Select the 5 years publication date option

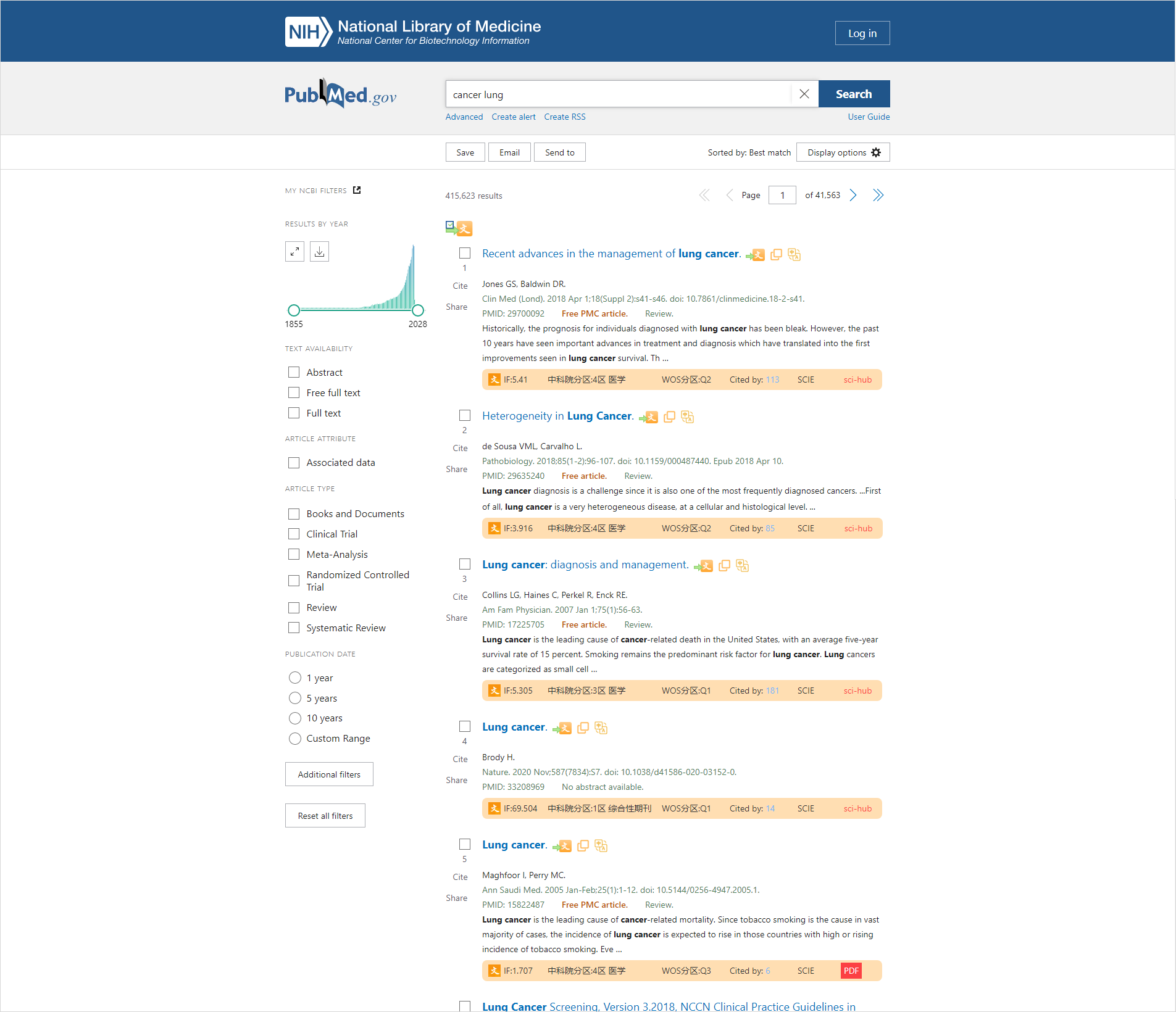[x=295, y=699]
